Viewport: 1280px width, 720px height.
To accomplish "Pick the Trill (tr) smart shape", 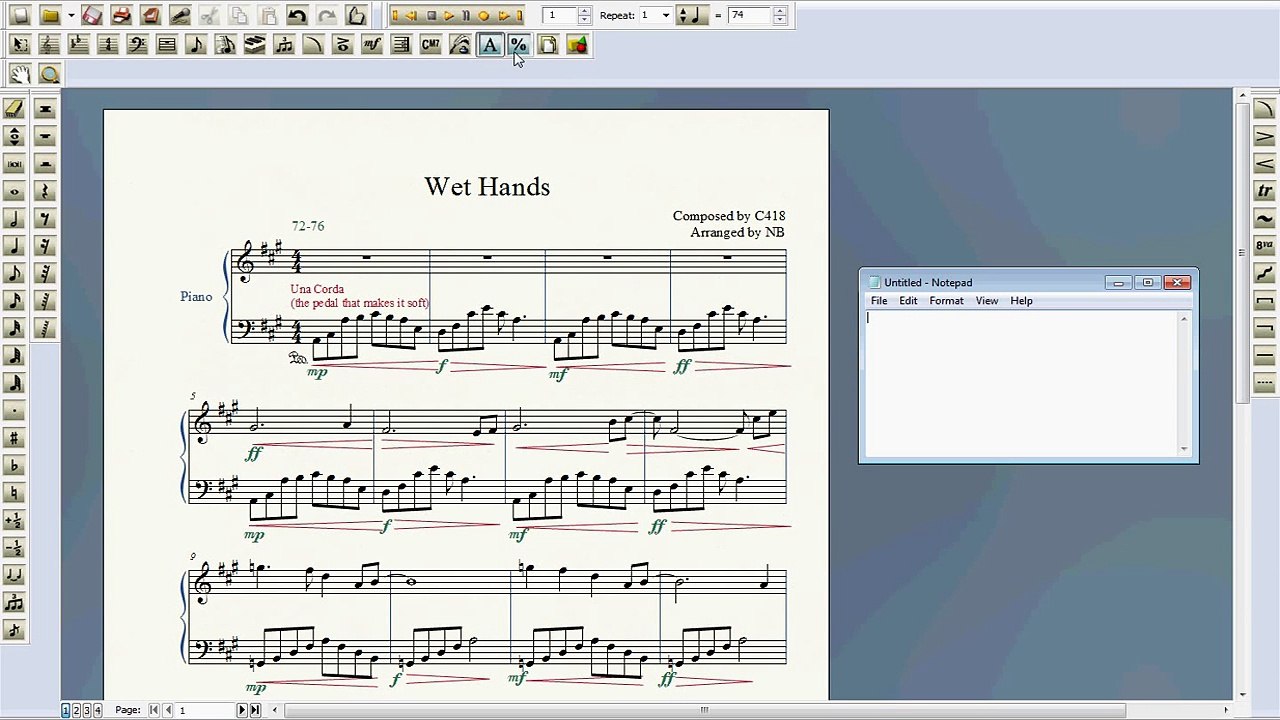I will tap(1264, 191).
